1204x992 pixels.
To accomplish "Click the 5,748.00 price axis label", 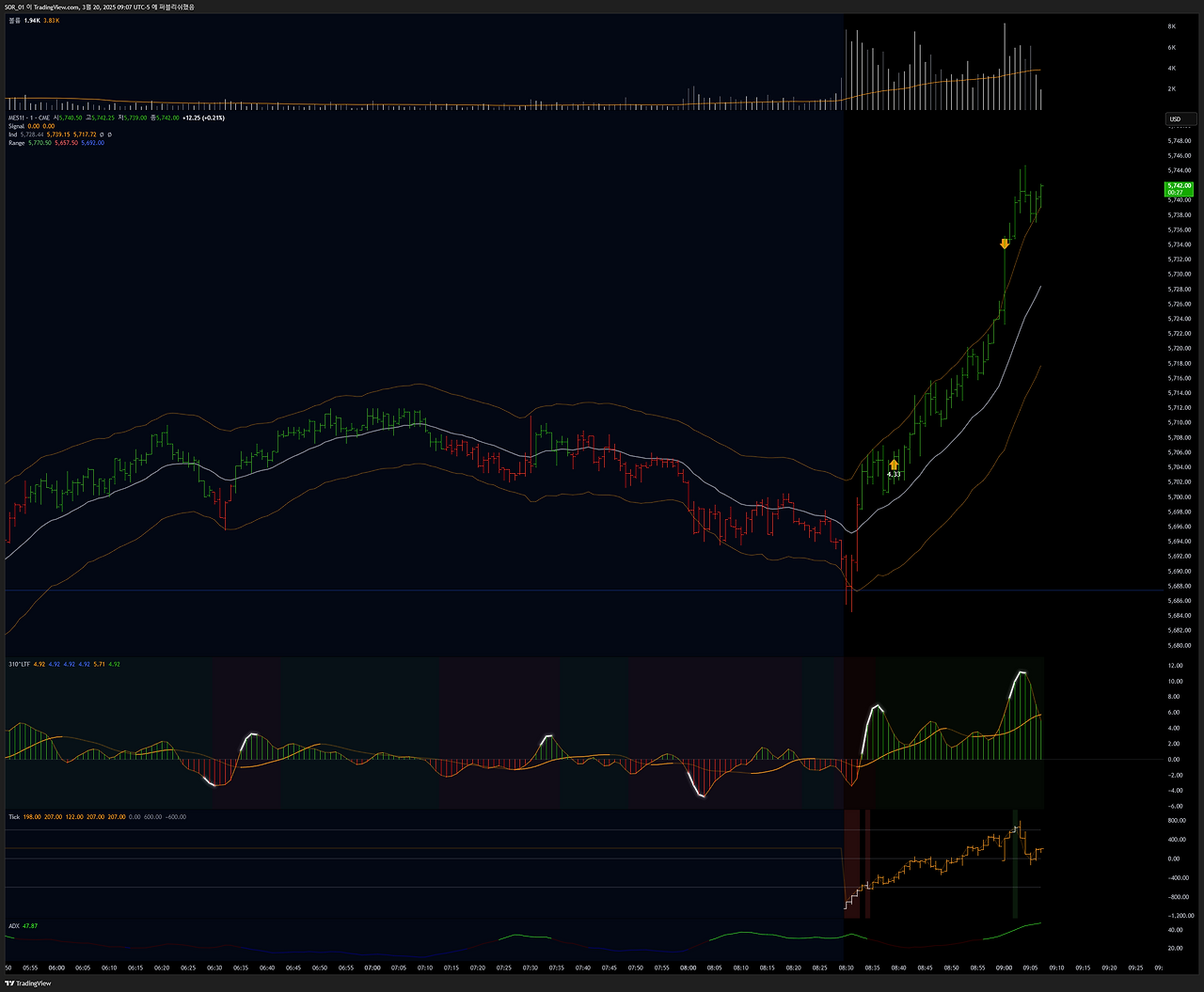I will pyautogui.click(x=1179, y=141).
